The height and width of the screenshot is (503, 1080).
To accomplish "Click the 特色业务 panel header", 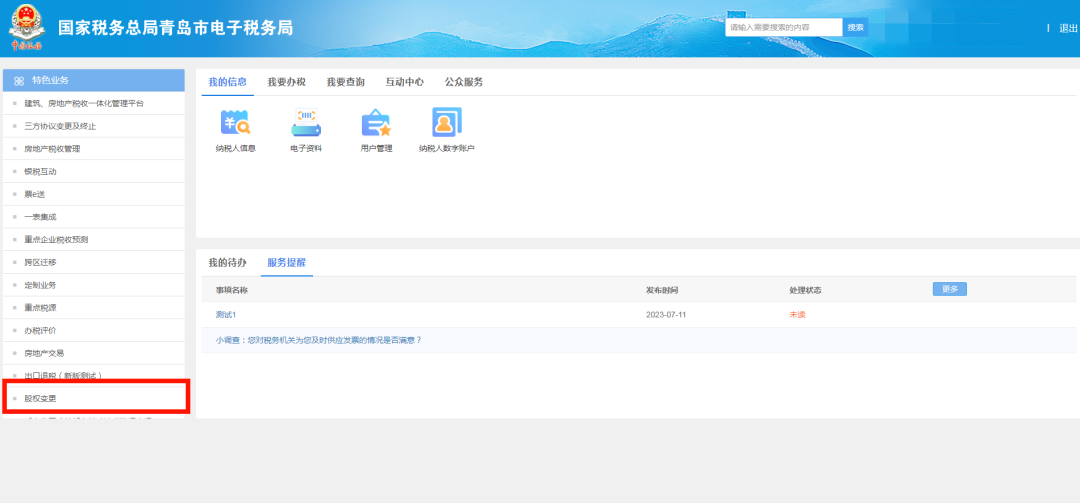I will pyautogui.click(x=94, y=81).
